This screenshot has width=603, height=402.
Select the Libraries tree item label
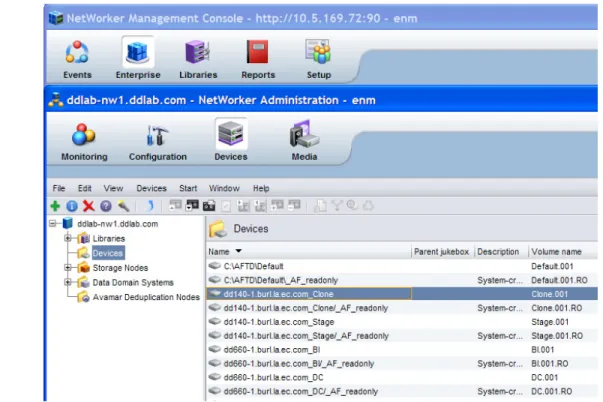[x=109, y=239]
